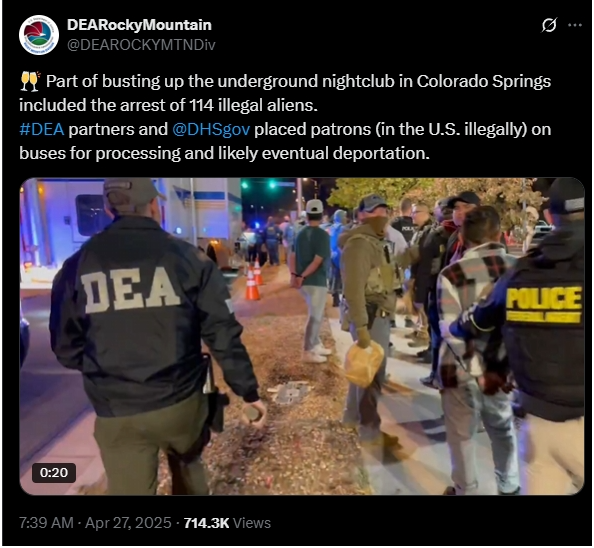Image resolution: width=594 pixels, height=548 pixels.
Task: Open the #DEA hashtag
Action: (x=42, y=130)
